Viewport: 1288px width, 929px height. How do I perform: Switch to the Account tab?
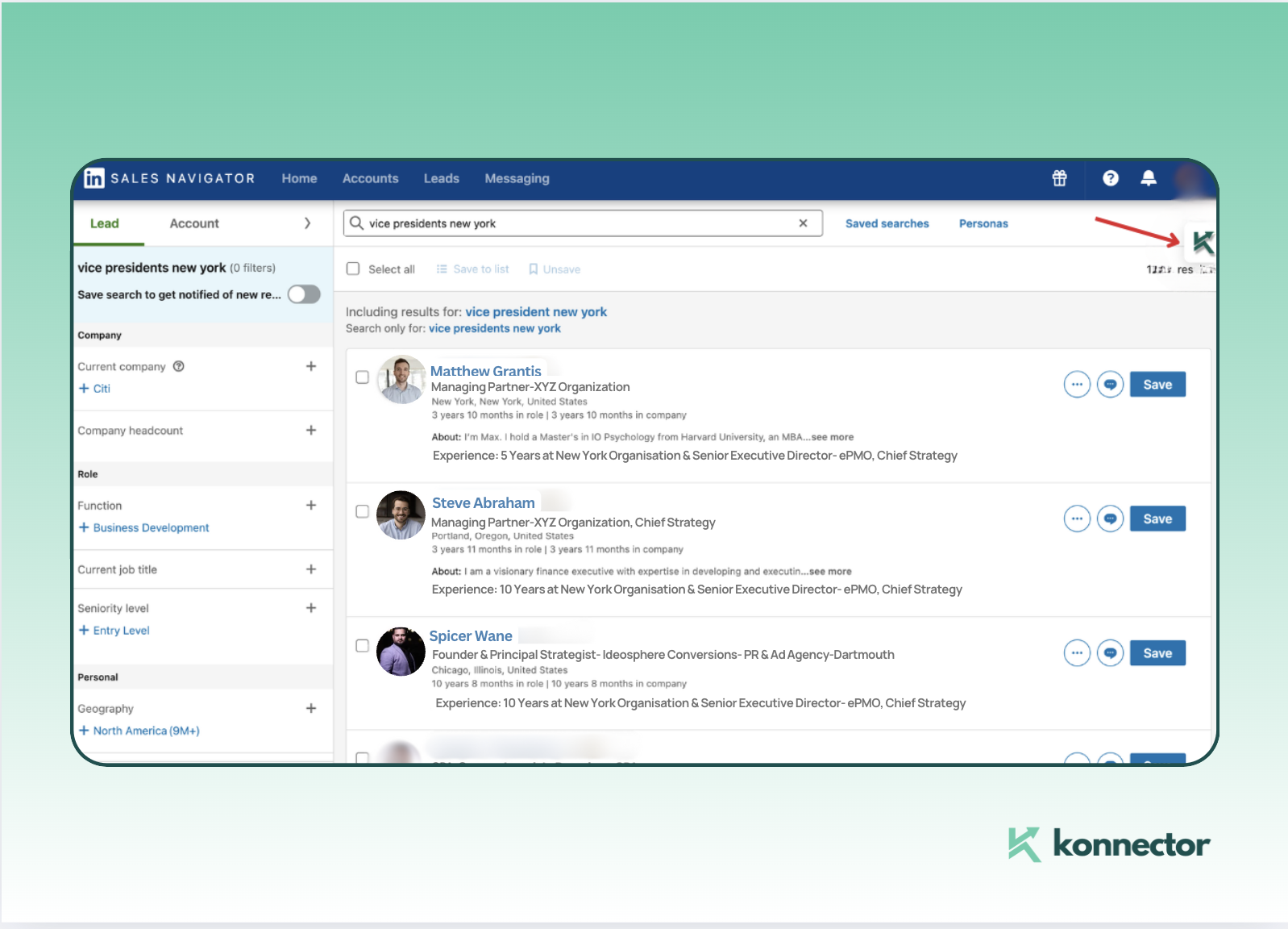pos(194,223)
